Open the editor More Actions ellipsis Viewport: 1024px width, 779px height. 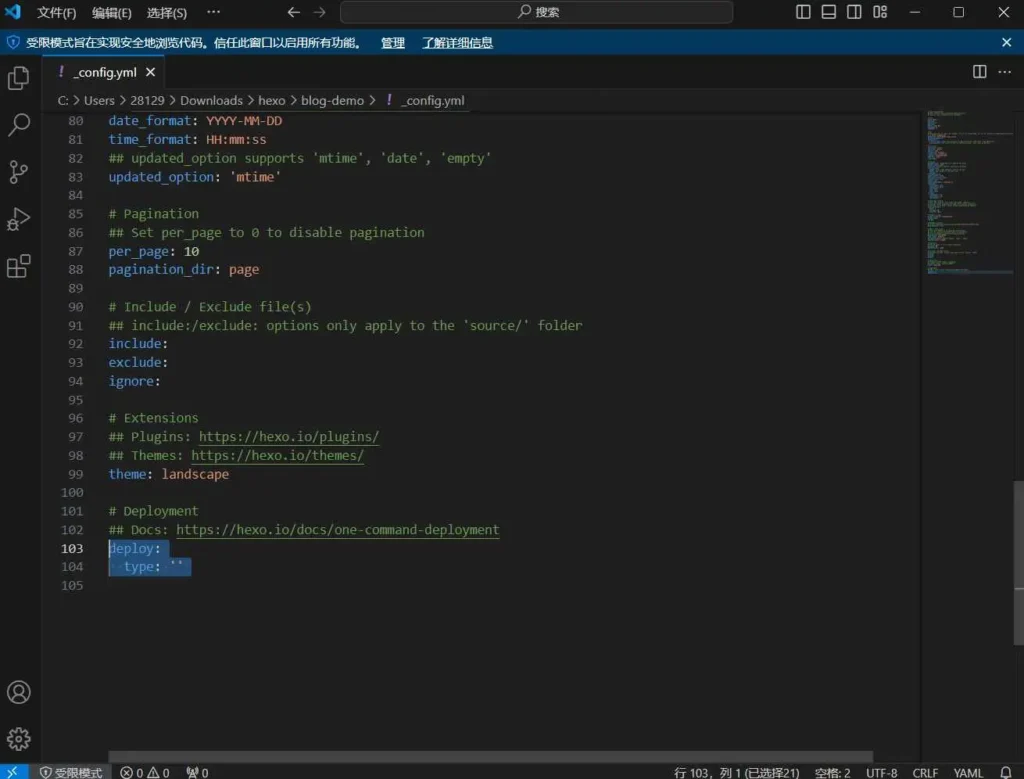(1004, 72)
